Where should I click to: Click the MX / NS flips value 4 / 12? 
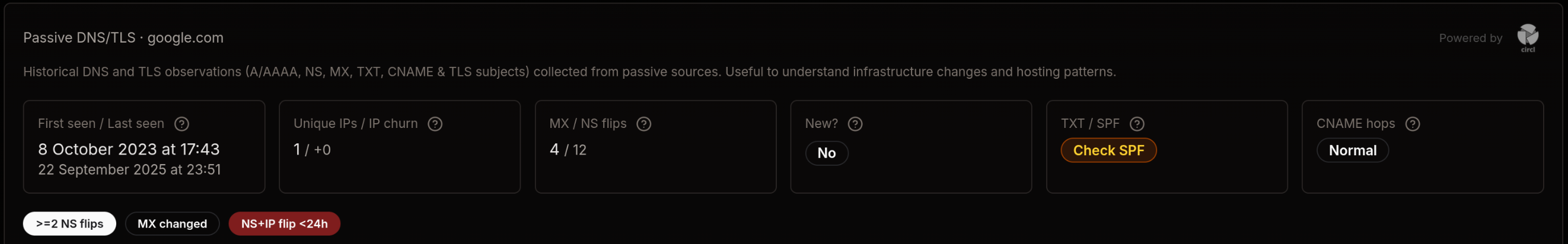(568, 150)
